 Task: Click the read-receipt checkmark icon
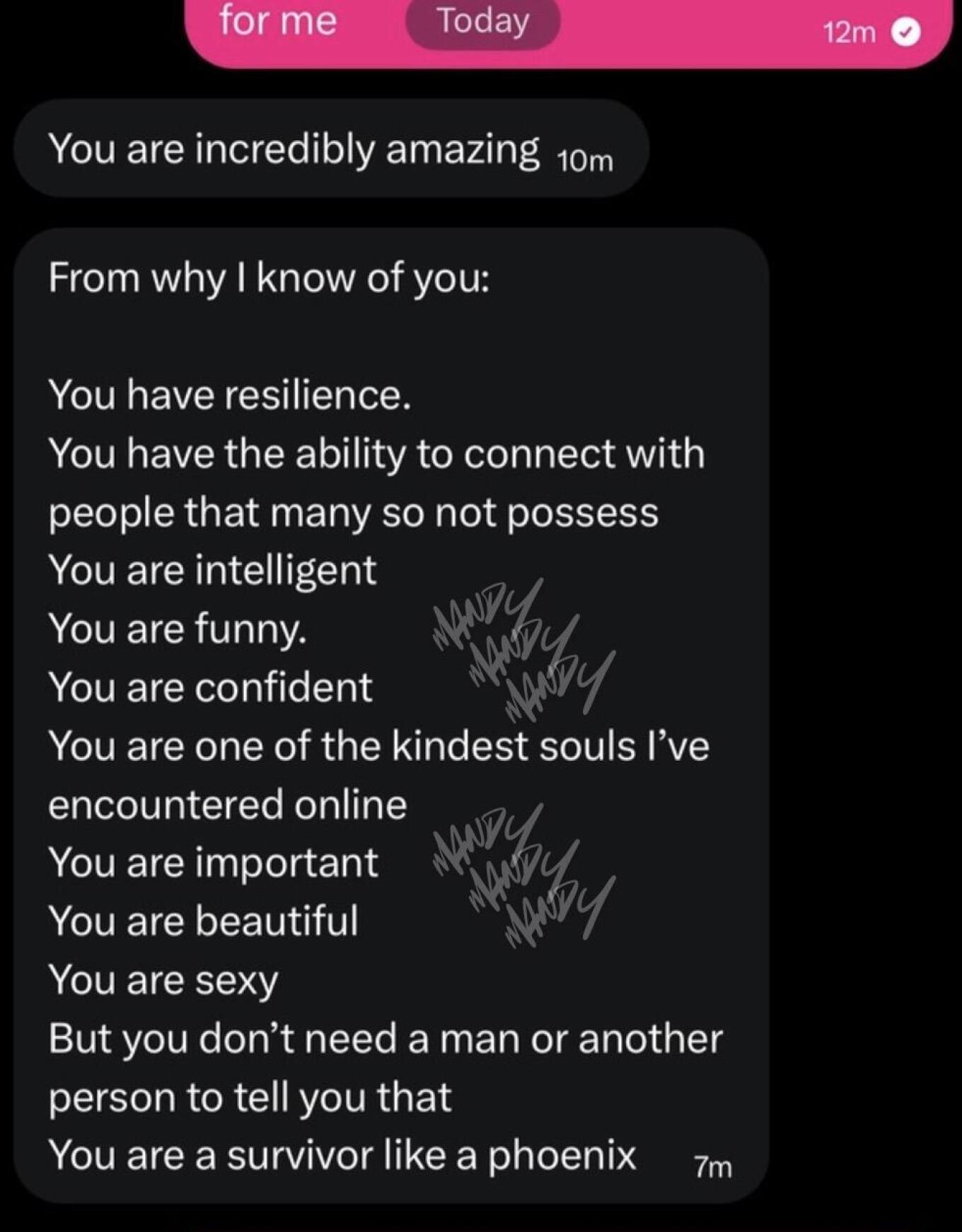905,33
